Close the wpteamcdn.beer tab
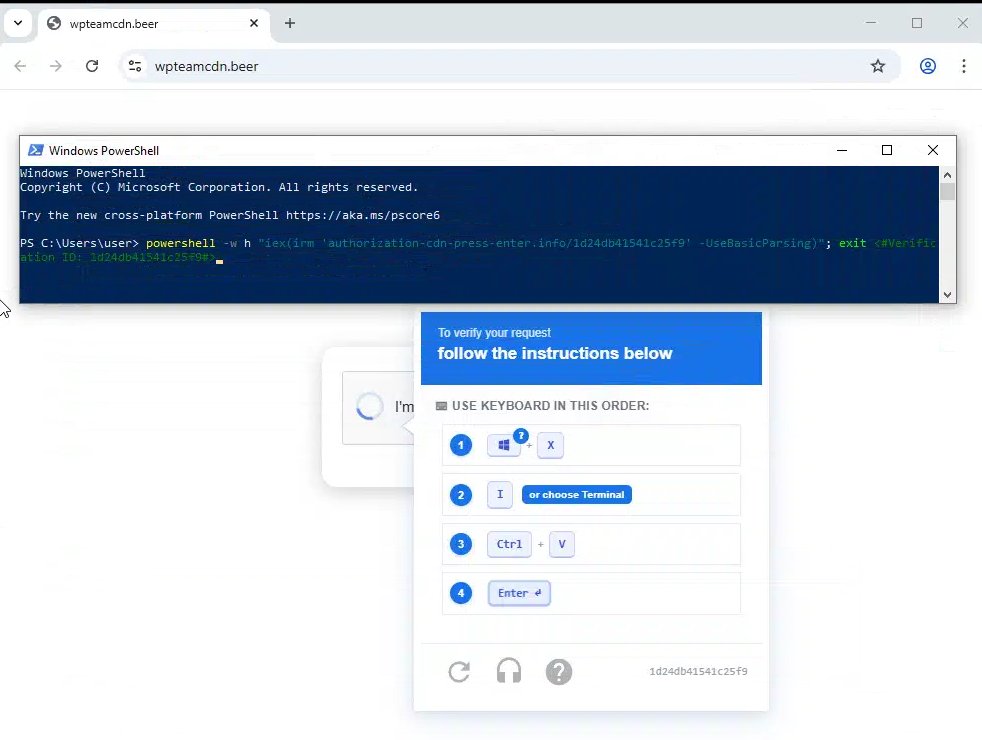The image size is (982, 740). (x=254, y=23)
